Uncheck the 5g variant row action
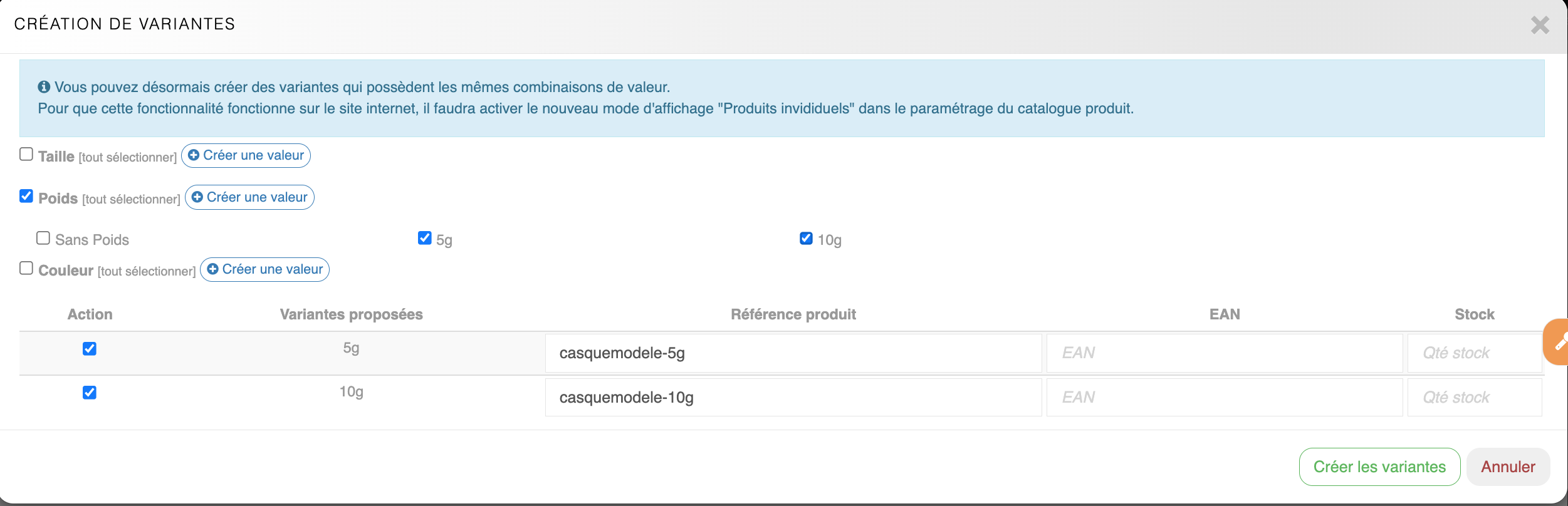The width and height of the screenshot is (1568, 506). [90, 349]
